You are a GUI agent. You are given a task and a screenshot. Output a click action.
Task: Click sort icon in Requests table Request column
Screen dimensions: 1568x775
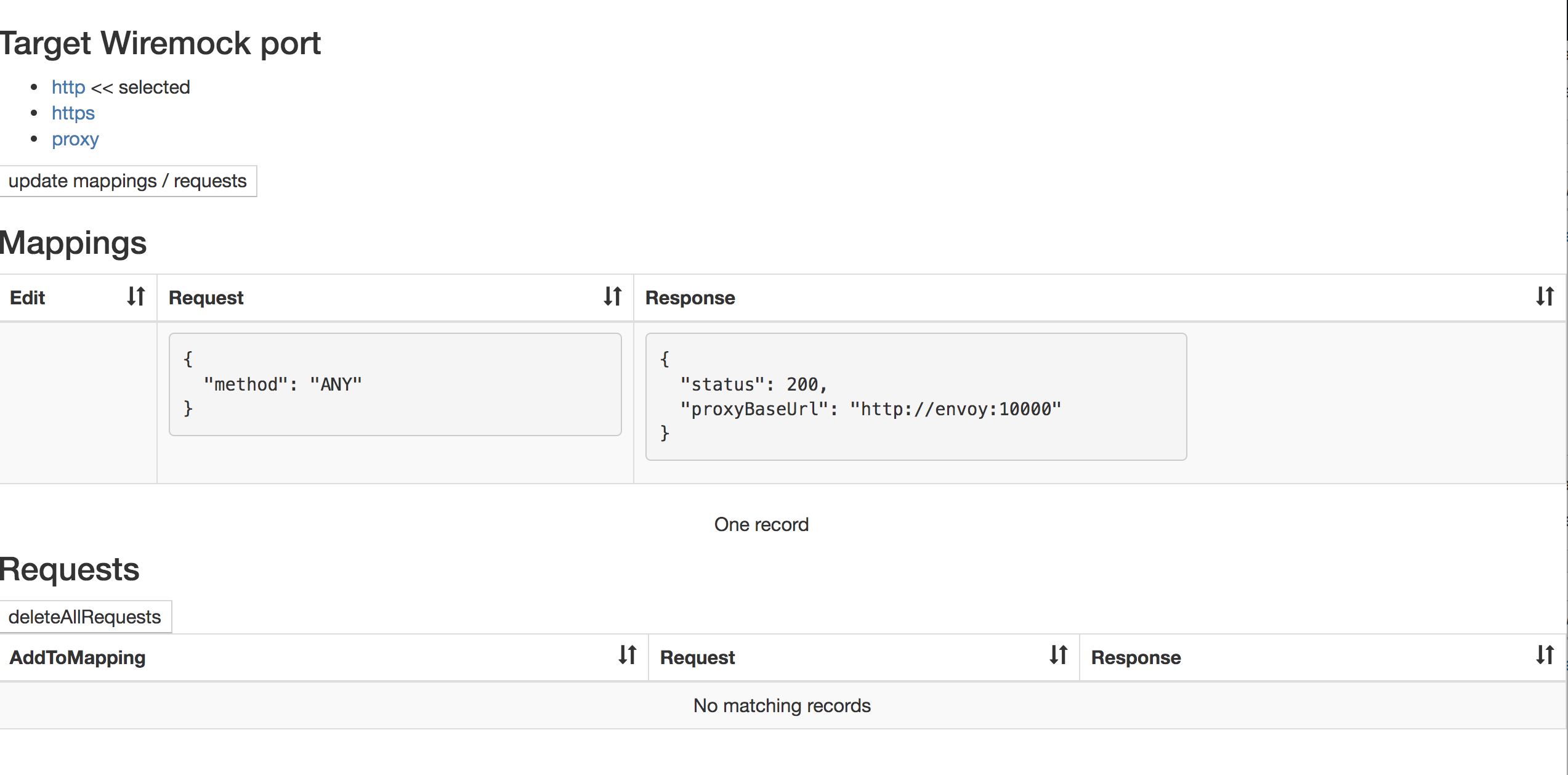pos(1059,655)
